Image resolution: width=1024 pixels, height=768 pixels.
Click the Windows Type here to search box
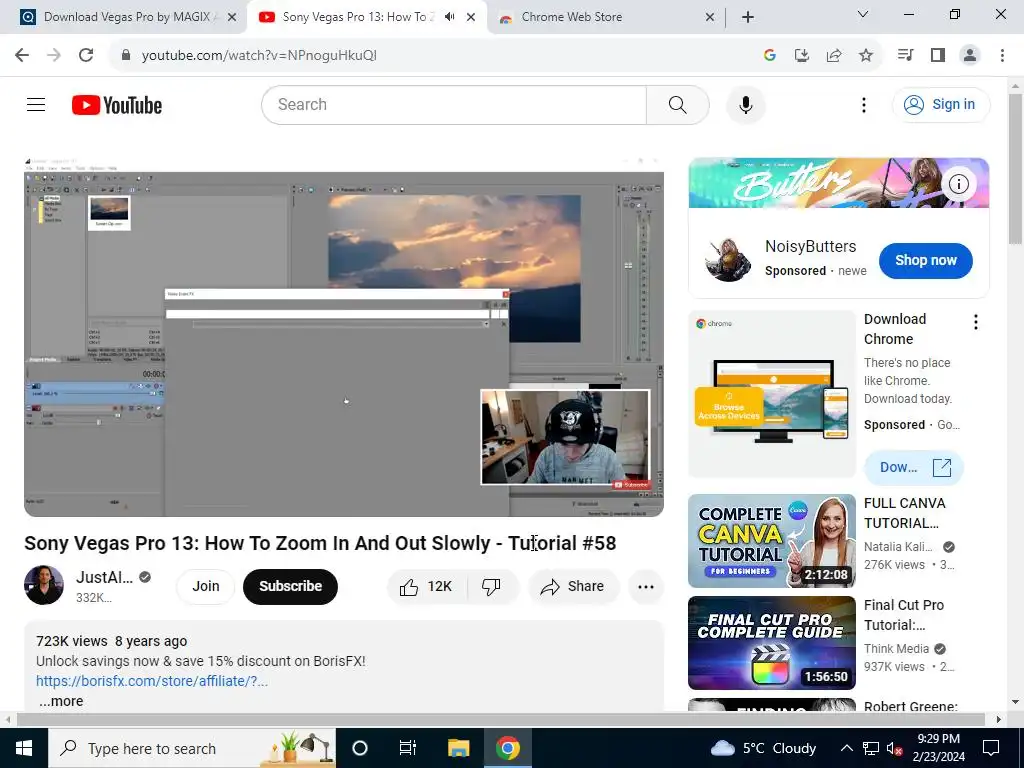(191, 748)
